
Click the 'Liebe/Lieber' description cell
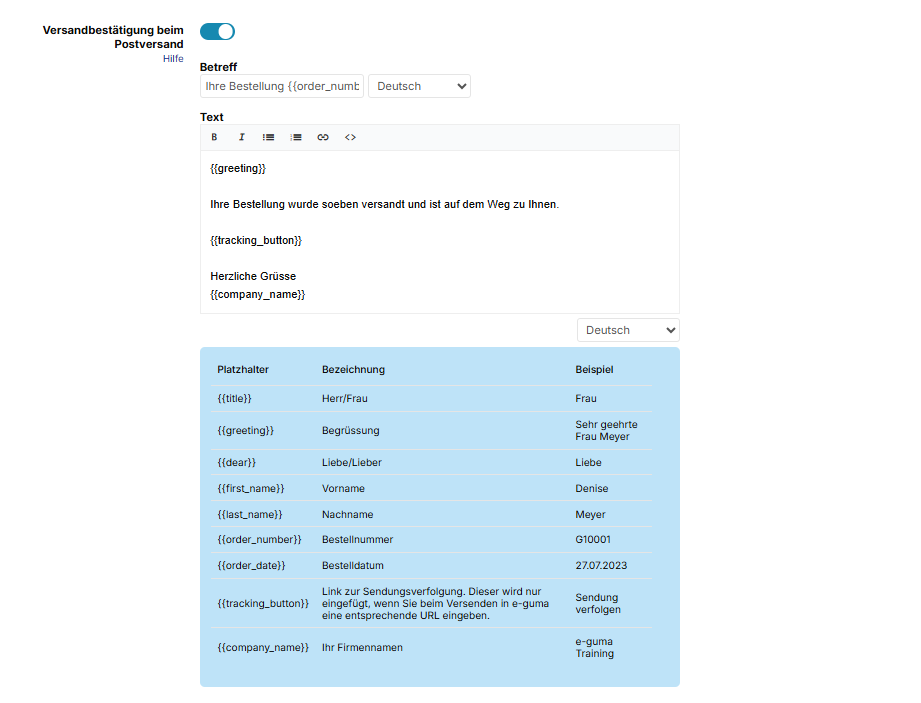pyautogui.click(x=352, y=462)
